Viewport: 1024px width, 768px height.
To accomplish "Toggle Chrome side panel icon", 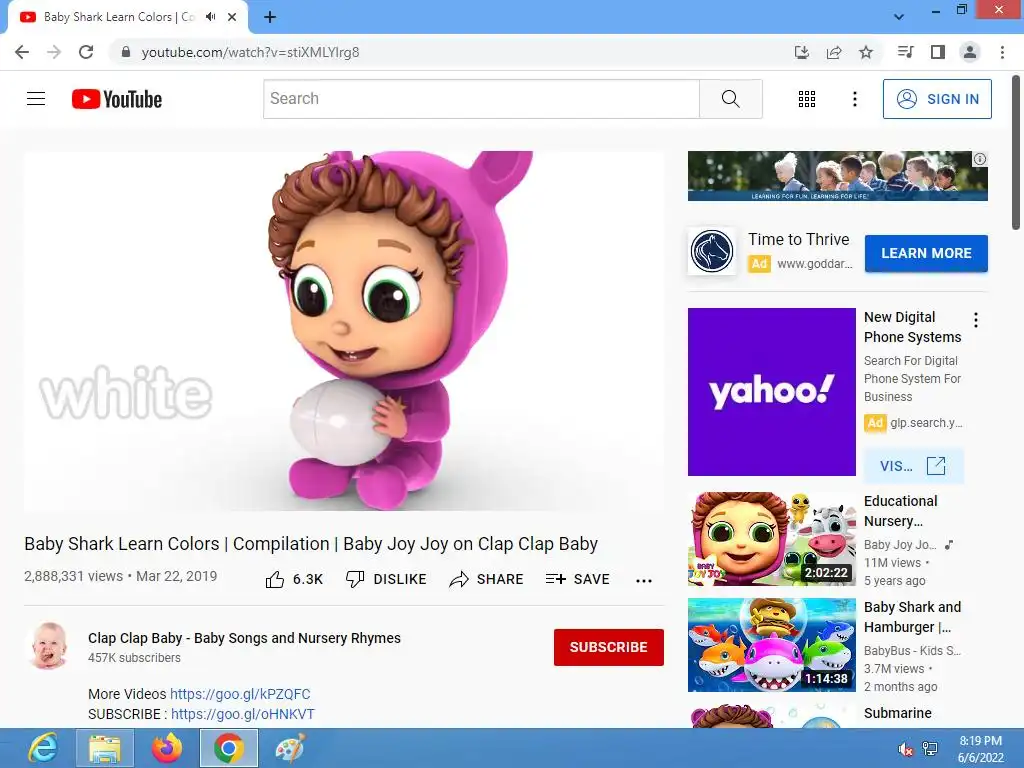I will click(938, 52).
